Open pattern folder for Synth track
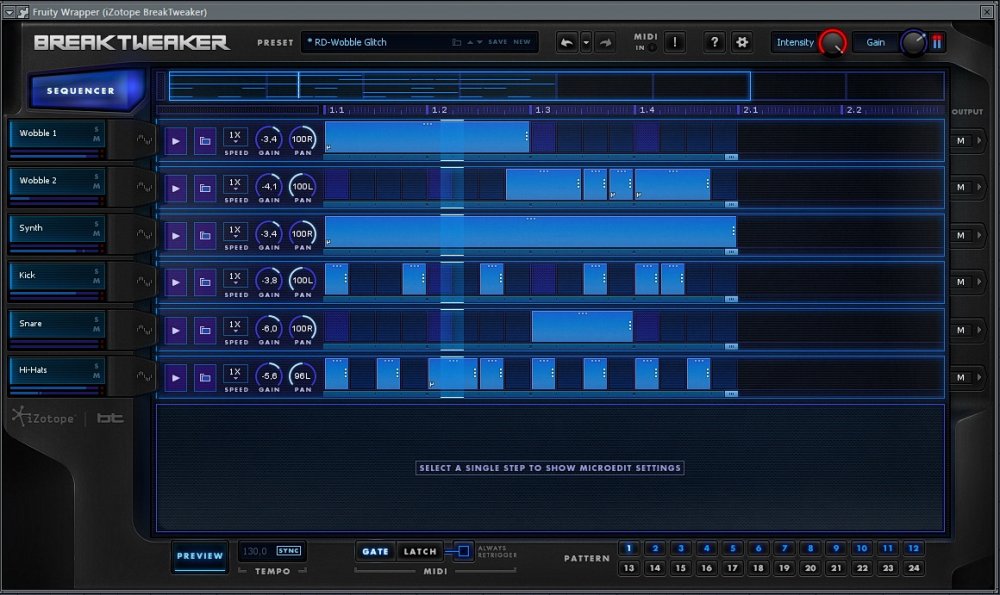The image size is (1000, 595). click(205, 235)
